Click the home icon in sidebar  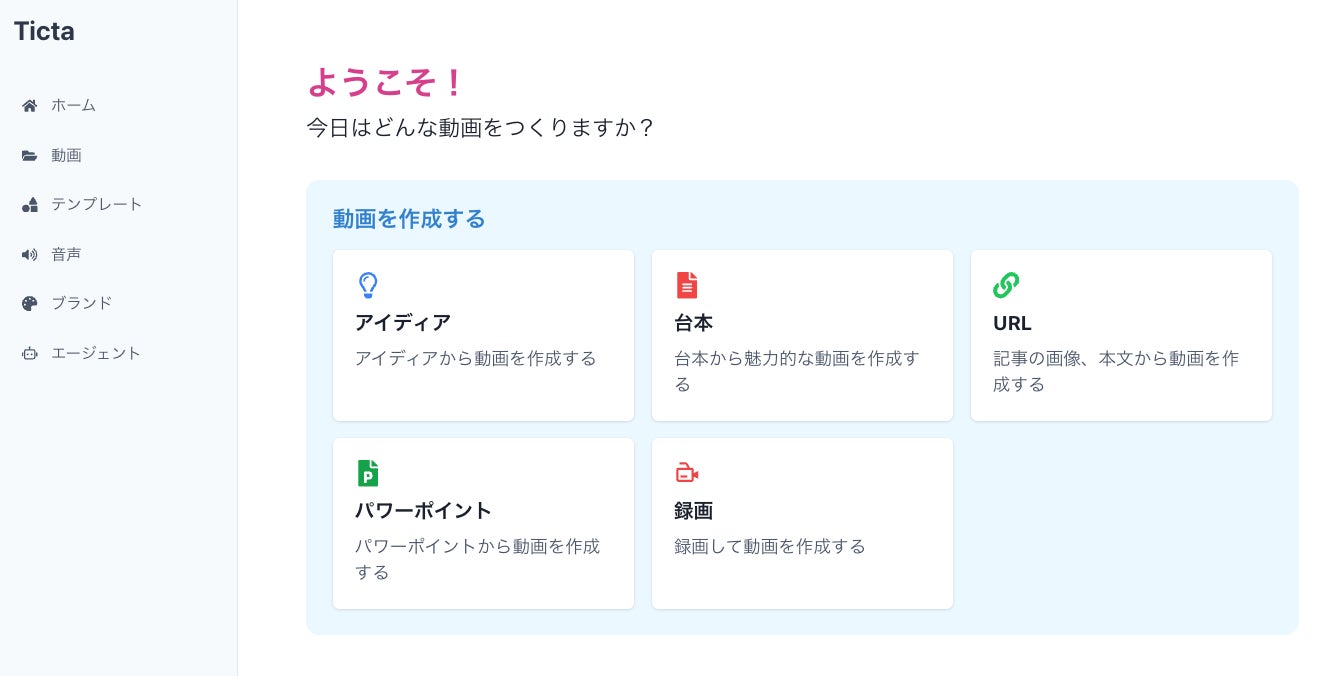[x=30, y=106]
